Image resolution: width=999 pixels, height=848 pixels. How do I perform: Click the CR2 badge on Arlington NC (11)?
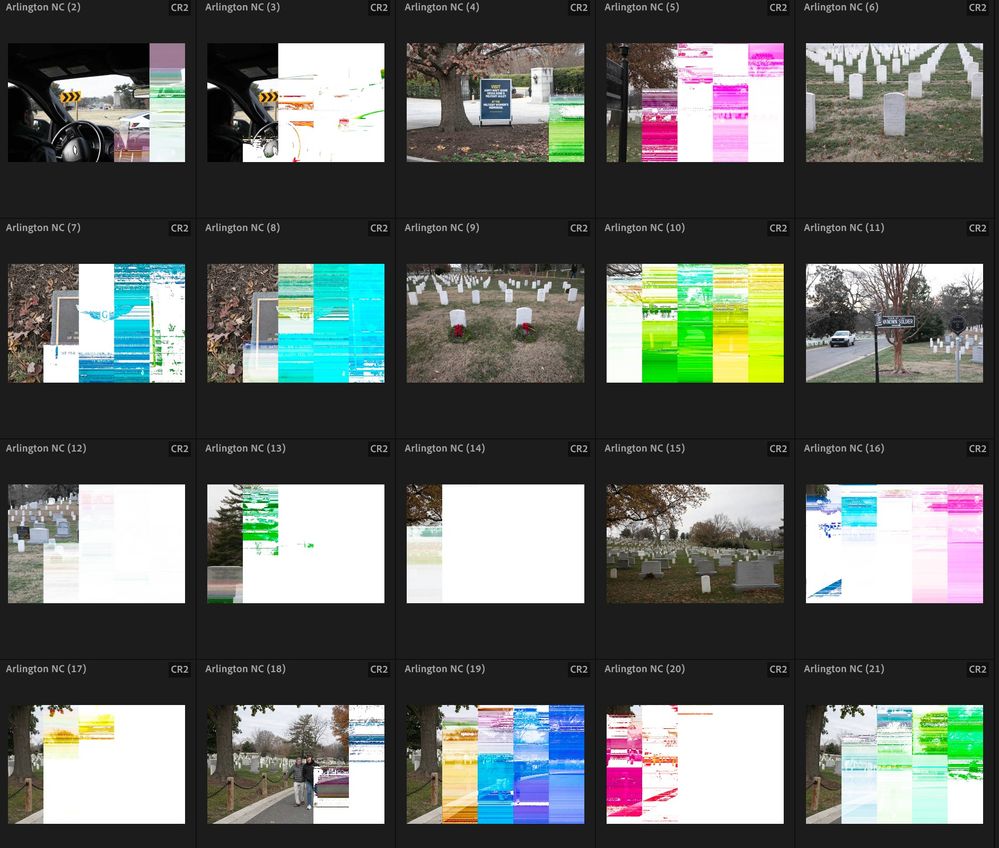[x=977, y=228]
